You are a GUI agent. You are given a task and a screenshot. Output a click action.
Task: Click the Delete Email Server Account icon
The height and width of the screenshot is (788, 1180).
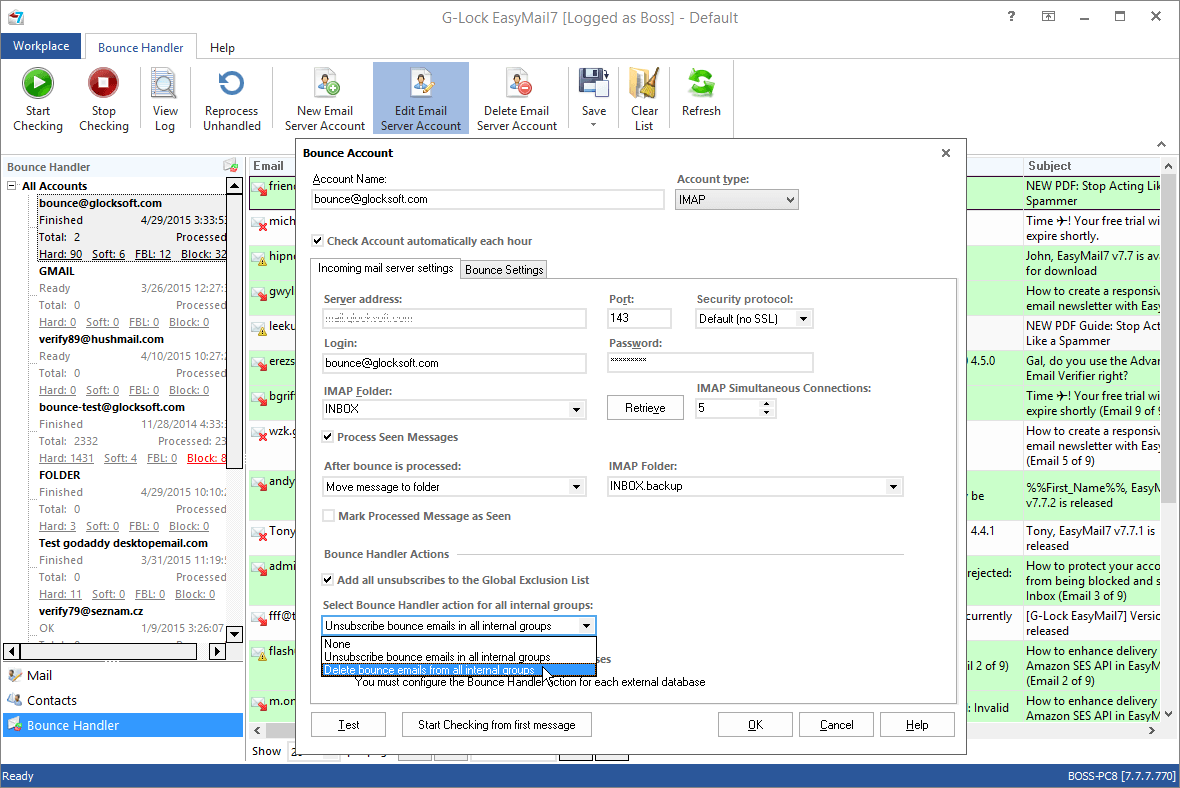[516, 84]
